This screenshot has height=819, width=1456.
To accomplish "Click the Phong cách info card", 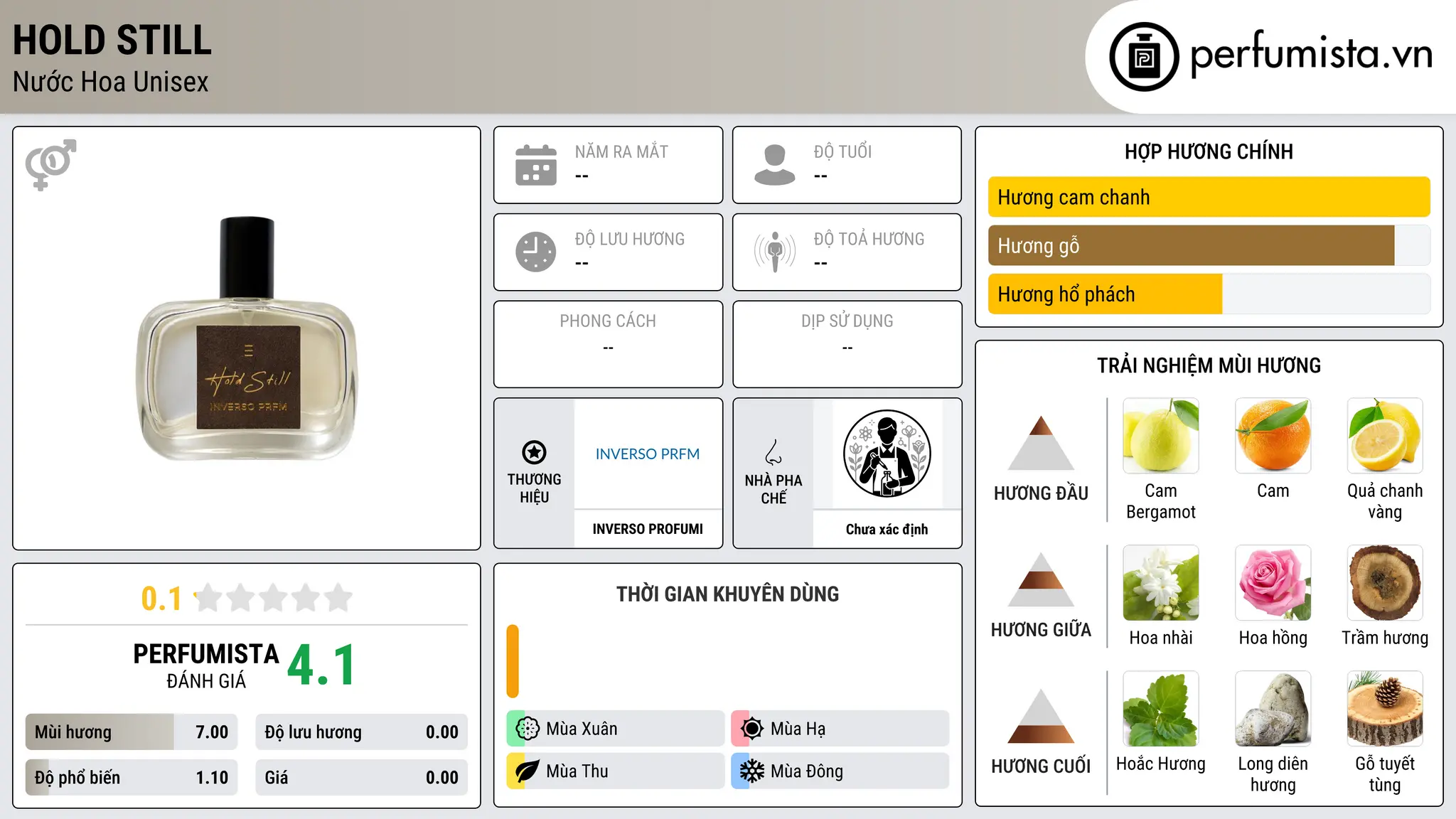I will coord(608,344).
